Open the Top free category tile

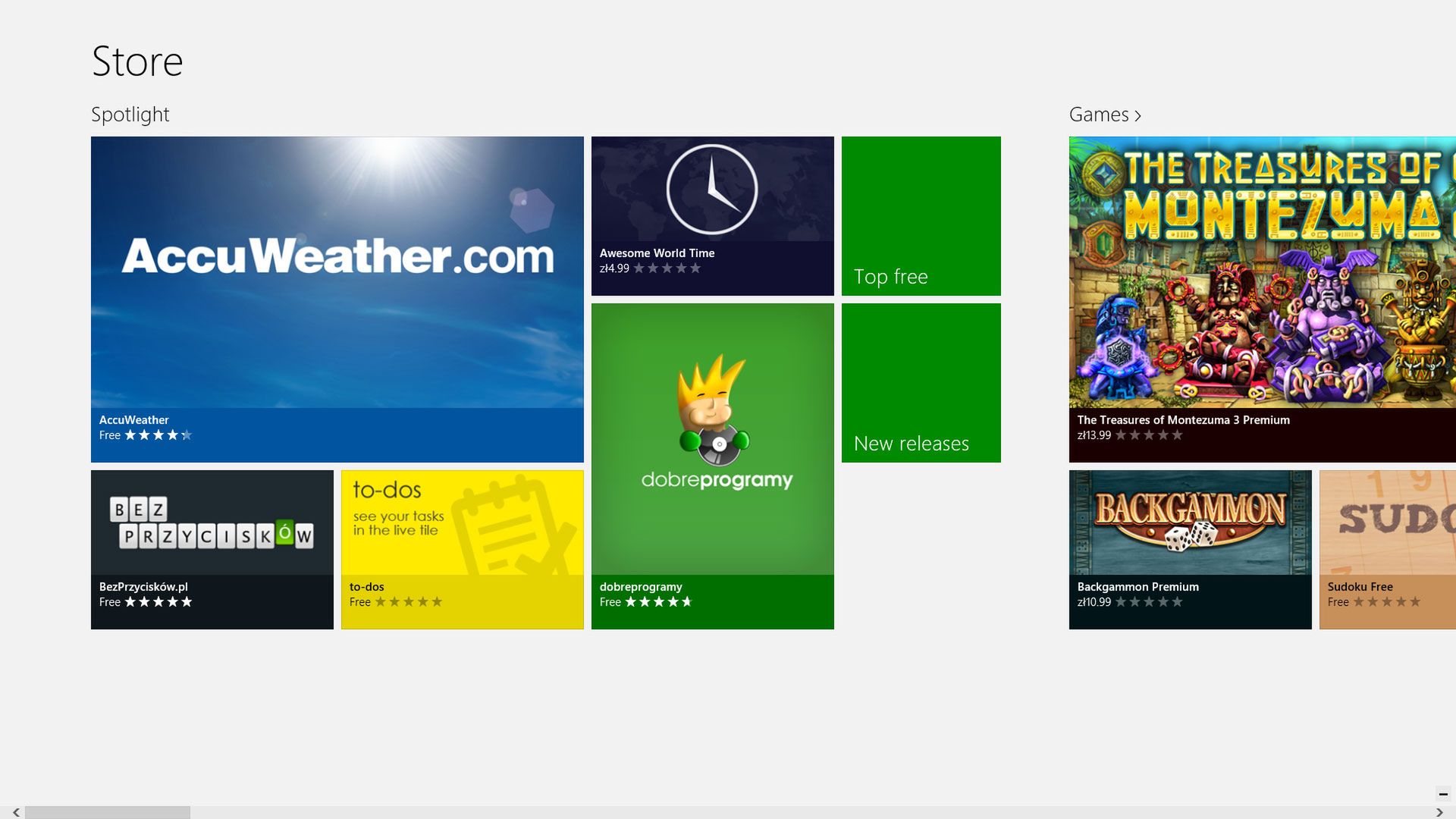921,216
